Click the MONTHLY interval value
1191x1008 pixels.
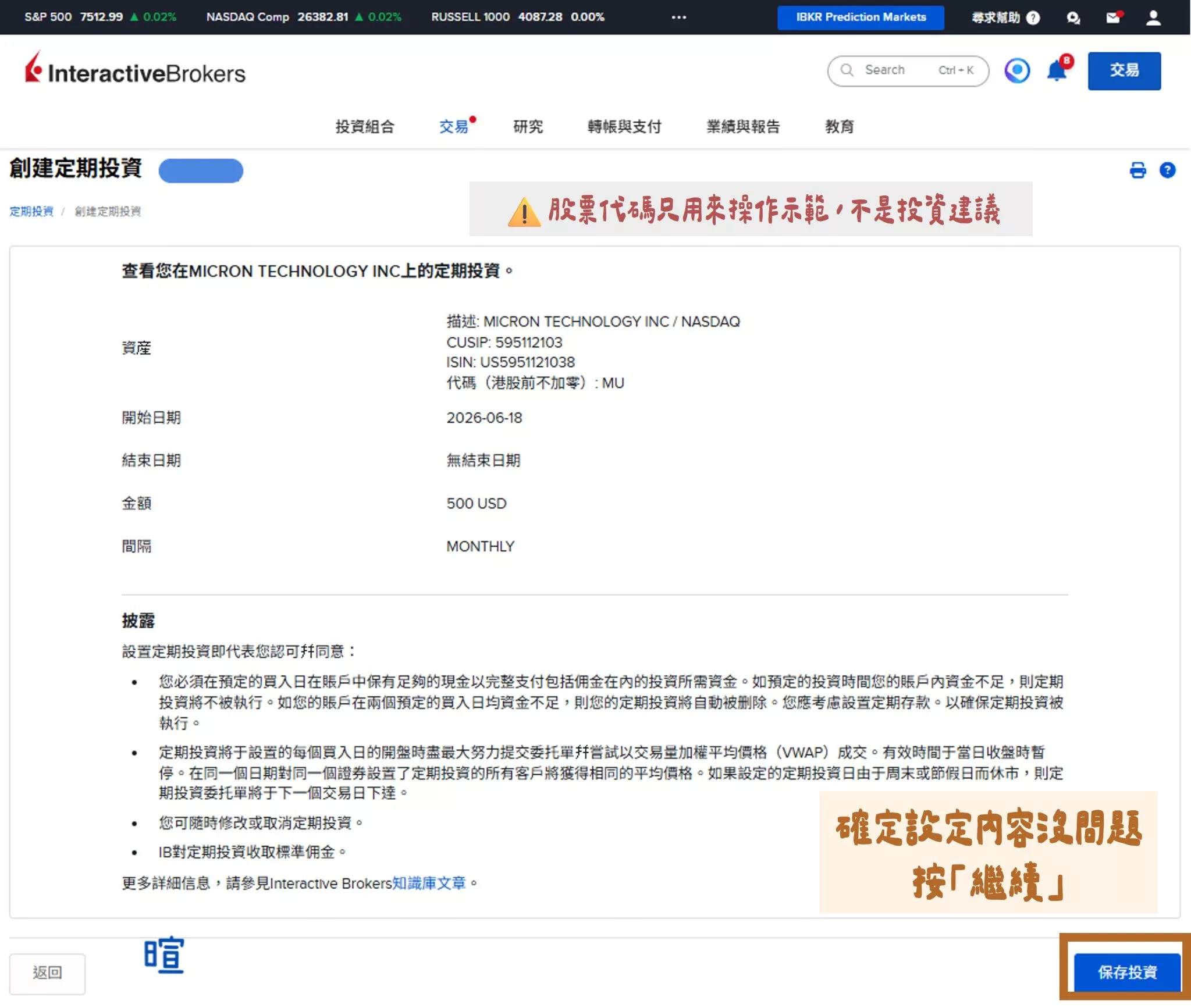[x=481, y=546]
